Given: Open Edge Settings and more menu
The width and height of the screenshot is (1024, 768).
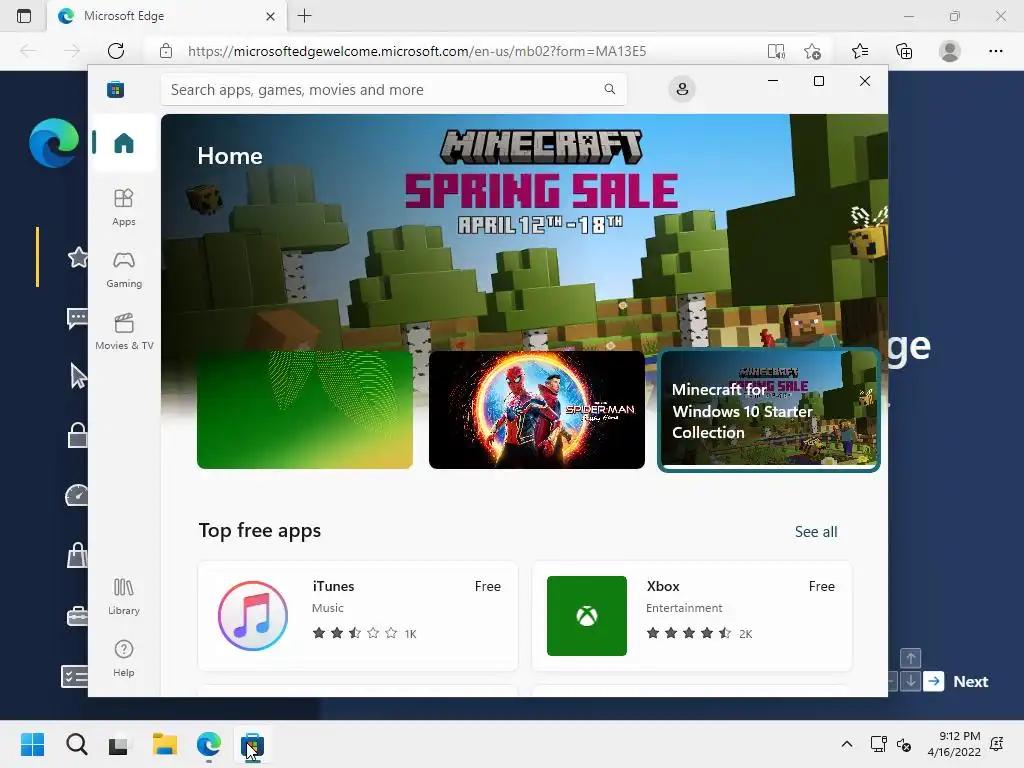Looking at the screenshot, I should pyautogui.click(x=995, y=51).
